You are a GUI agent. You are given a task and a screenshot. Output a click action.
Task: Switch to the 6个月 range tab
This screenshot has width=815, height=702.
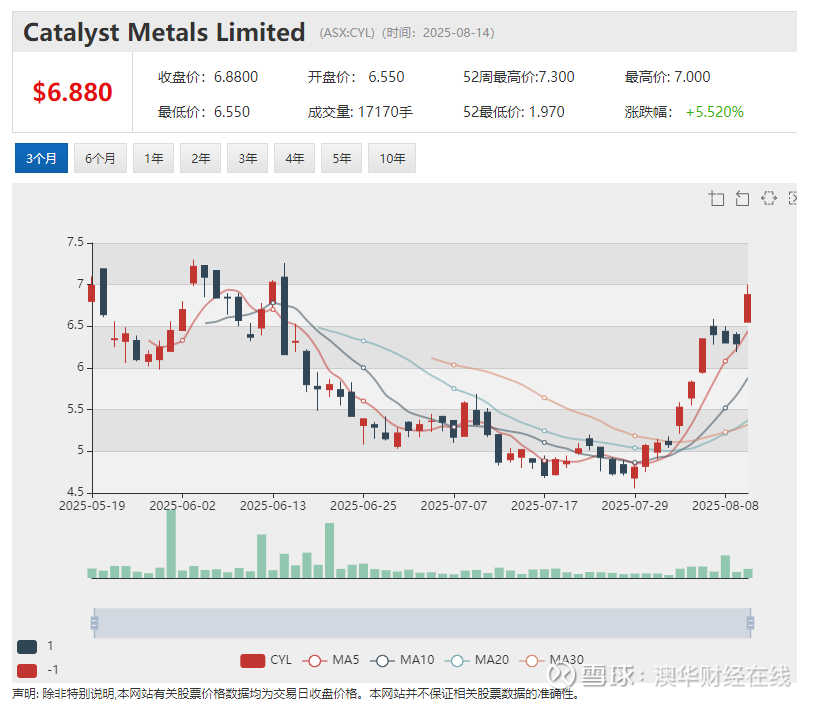point(100,158)
